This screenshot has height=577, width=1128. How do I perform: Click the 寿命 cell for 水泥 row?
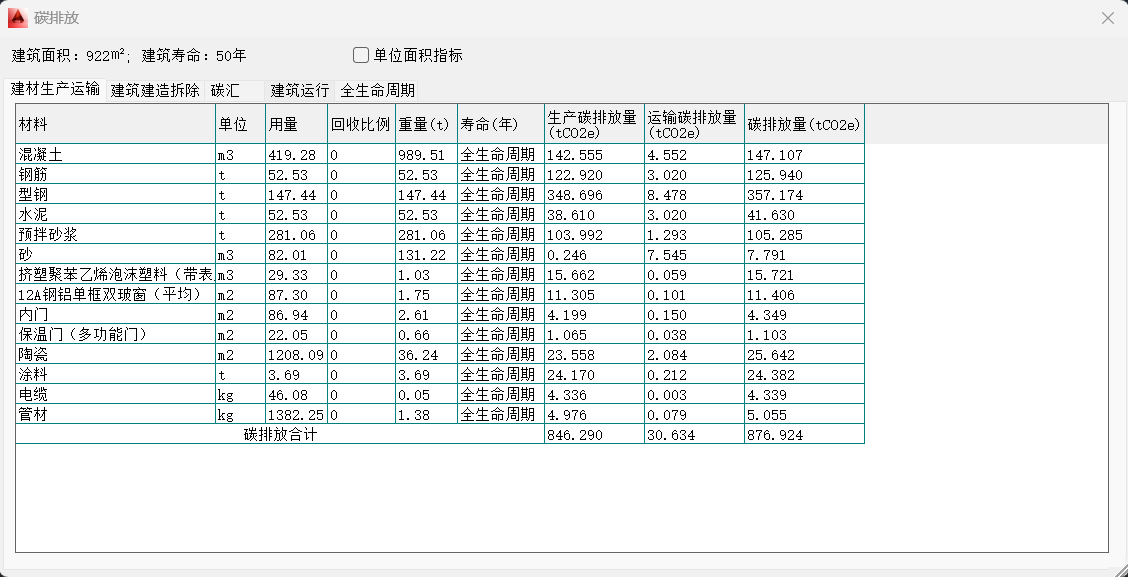pyautogui.click(x=499, y=215)
